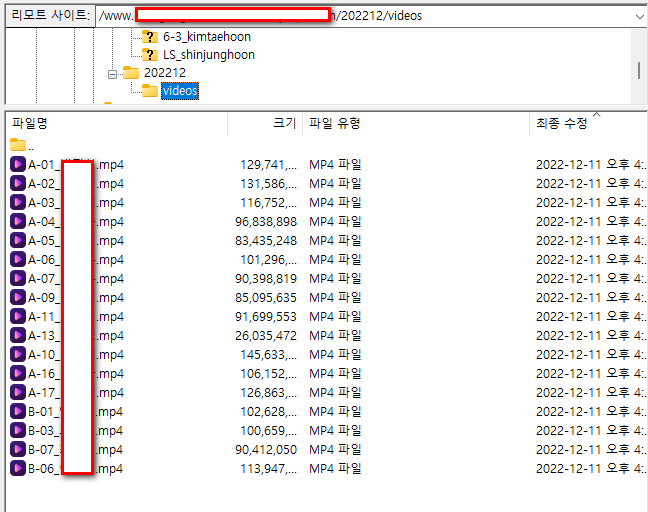The image size is (648, 512).
Task: Click the file size 90,412,050
Action: point(266,450)
